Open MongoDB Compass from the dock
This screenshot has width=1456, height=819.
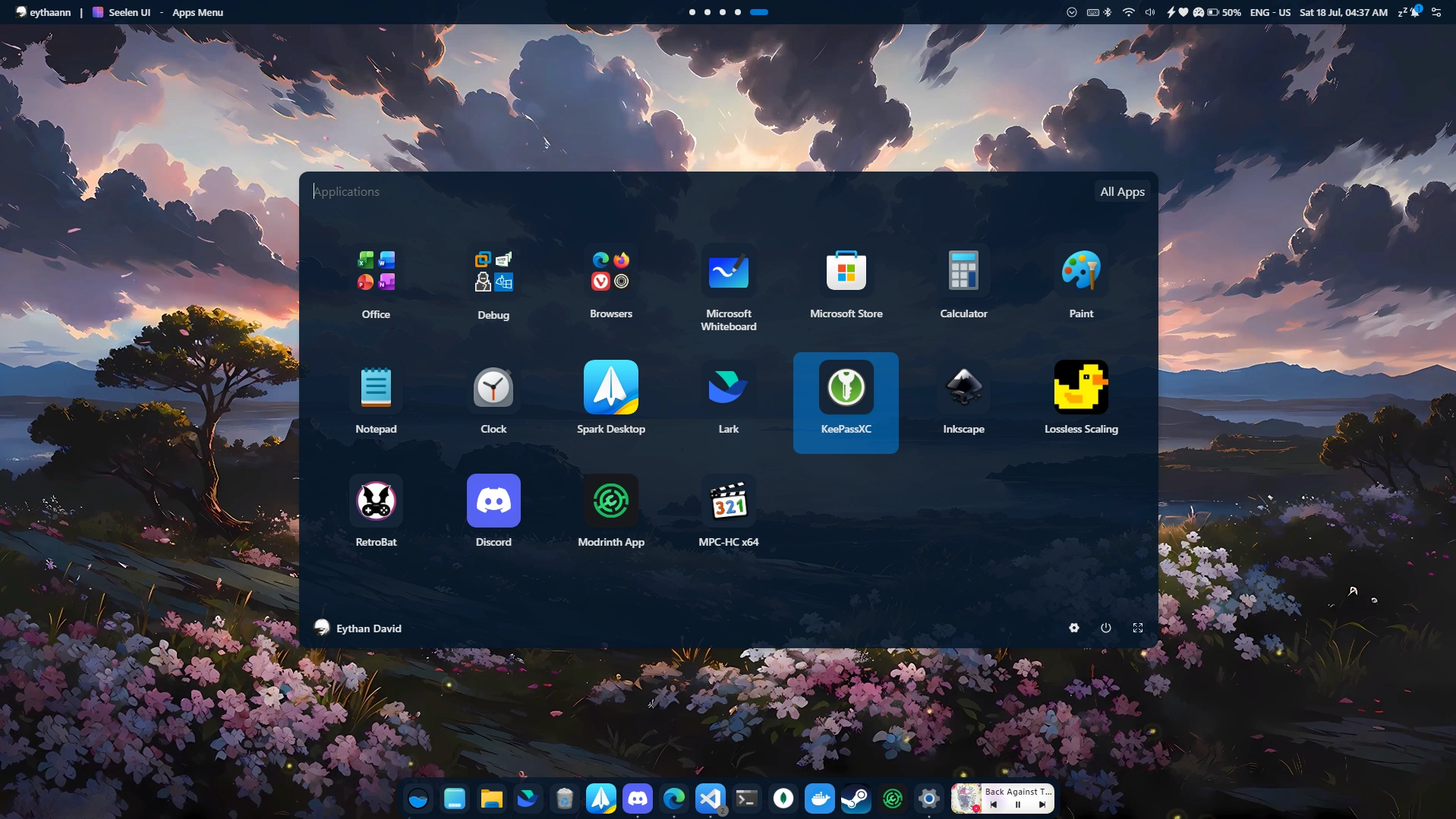[783, 799]
